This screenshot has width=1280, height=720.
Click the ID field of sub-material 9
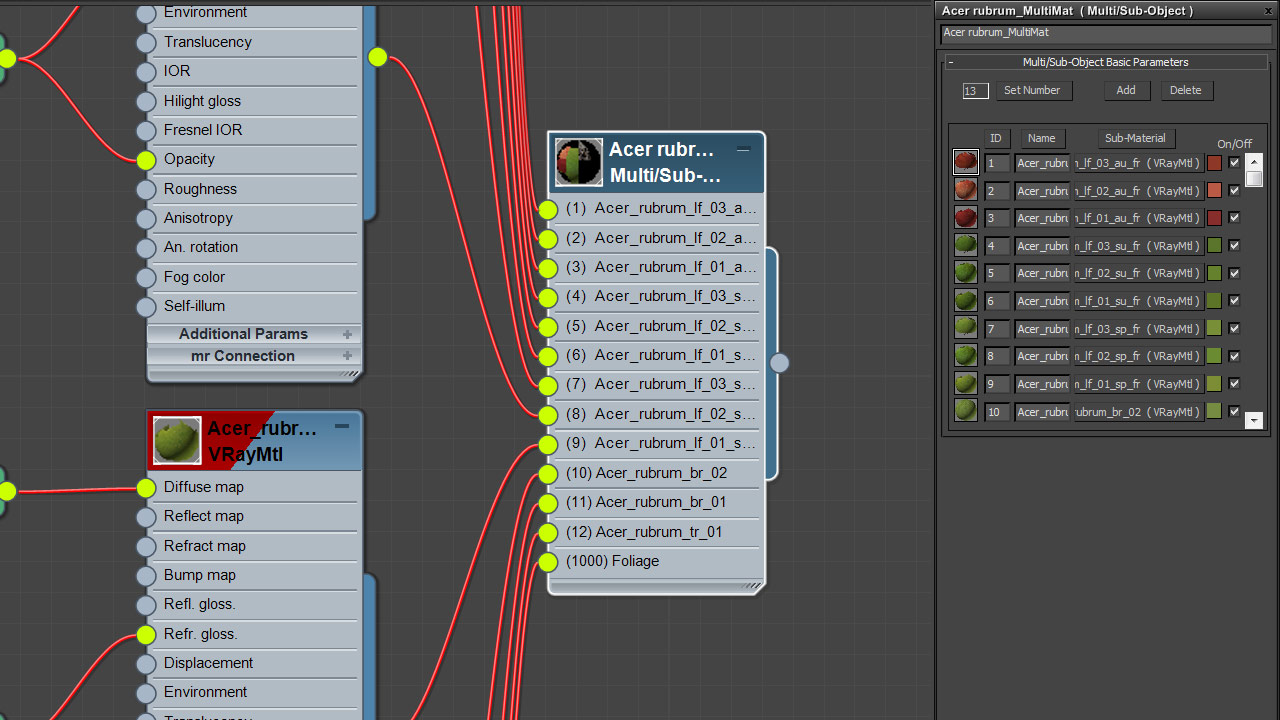point(997,383)
